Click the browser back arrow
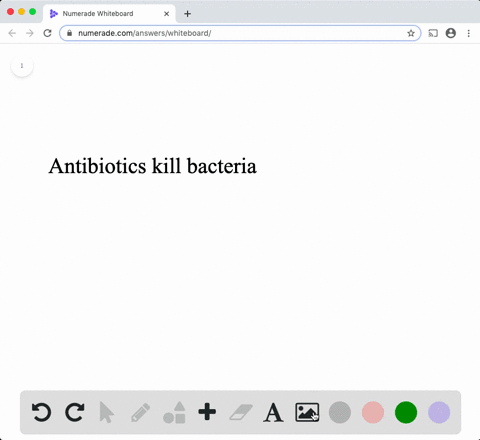This screenshot has height=440, width=480. click(x=12, y=33)
